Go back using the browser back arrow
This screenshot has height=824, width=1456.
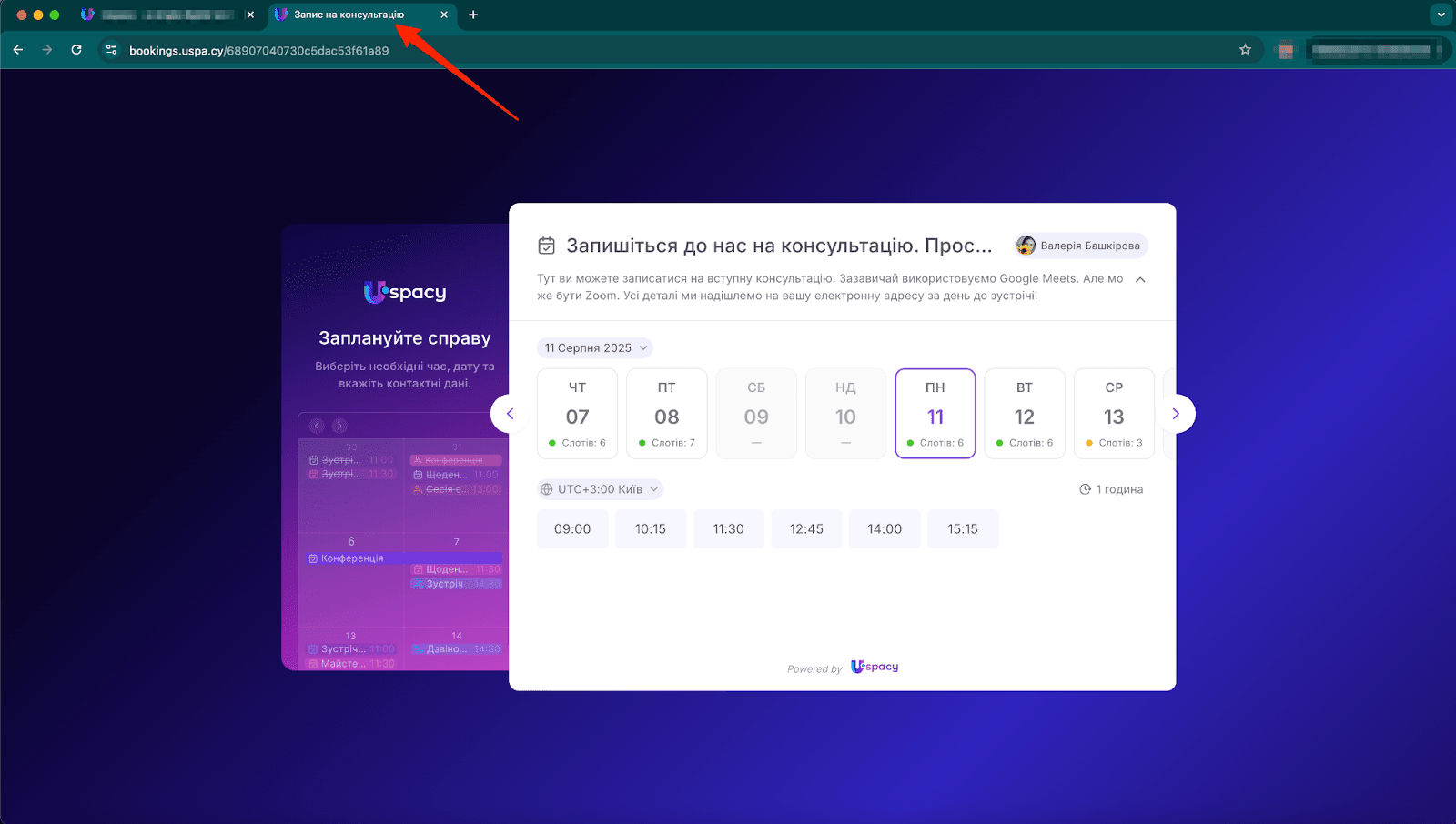coord(18,50)
